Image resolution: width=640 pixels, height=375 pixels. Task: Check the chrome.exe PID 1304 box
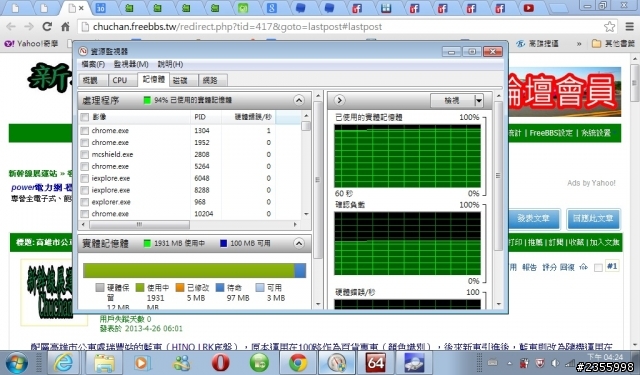[84, 131]
